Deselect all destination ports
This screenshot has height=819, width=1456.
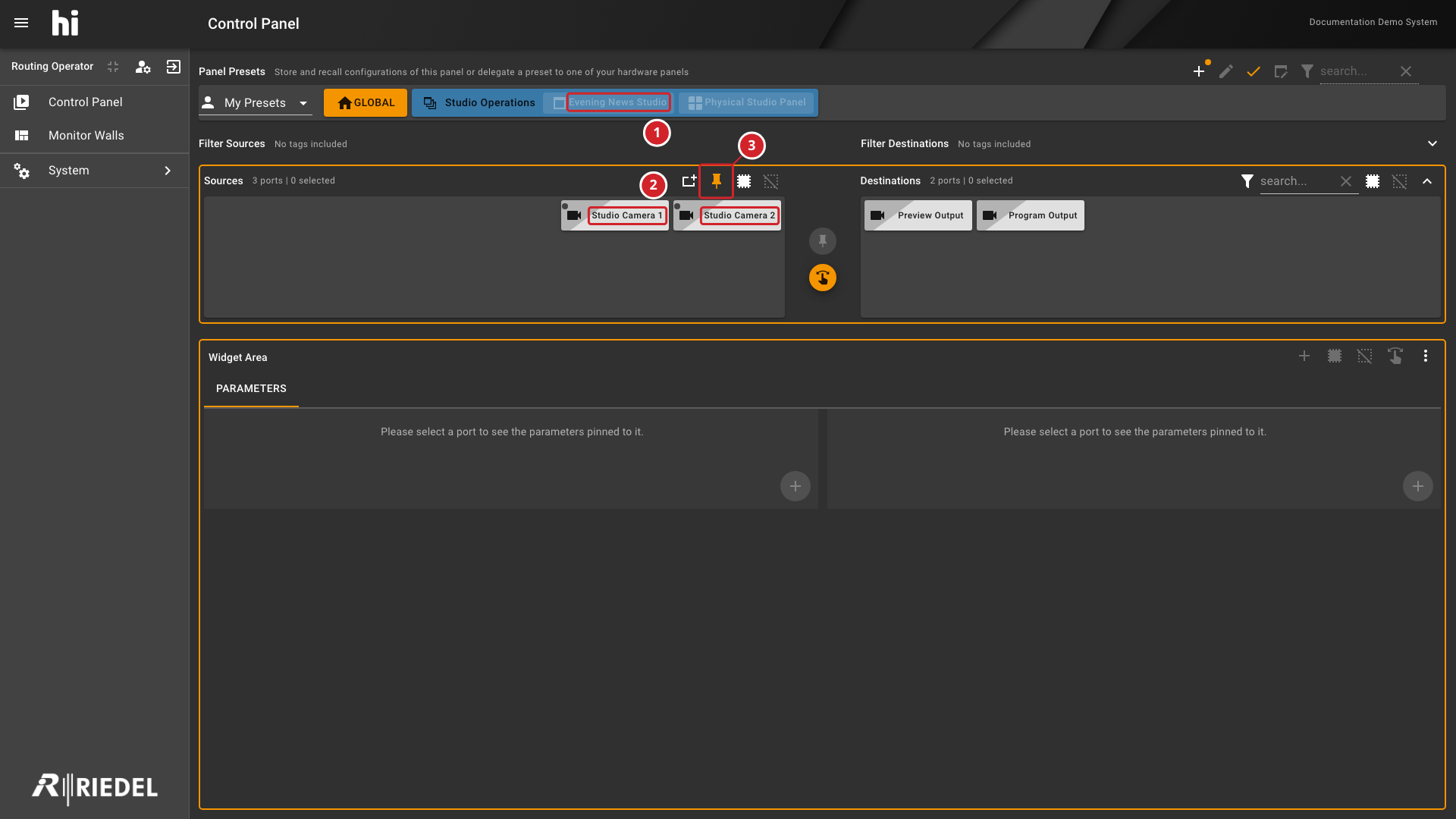click(1400, 181)
